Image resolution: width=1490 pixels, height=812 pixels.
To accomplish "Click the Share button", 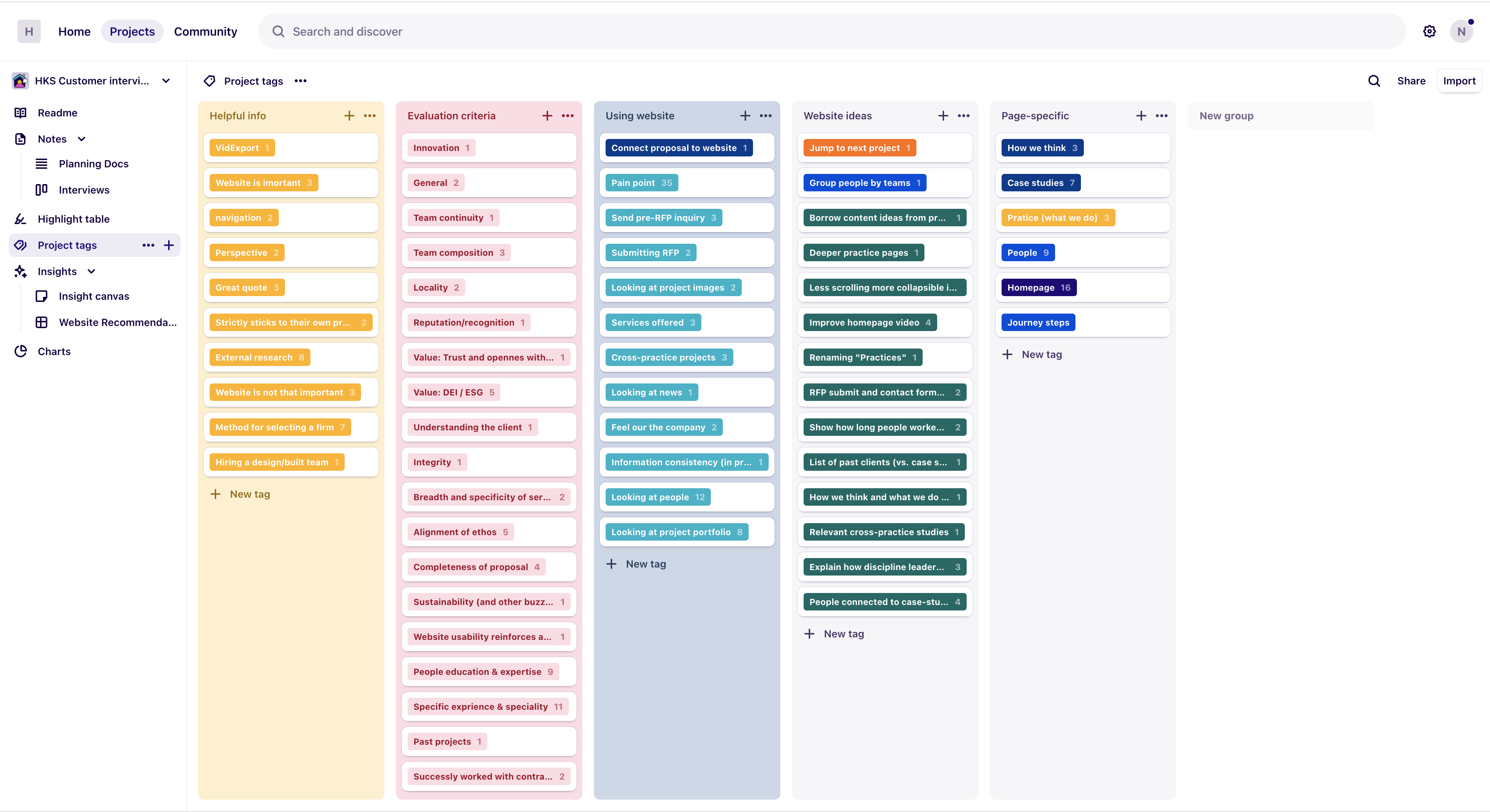I will (x=1411, y=81).
